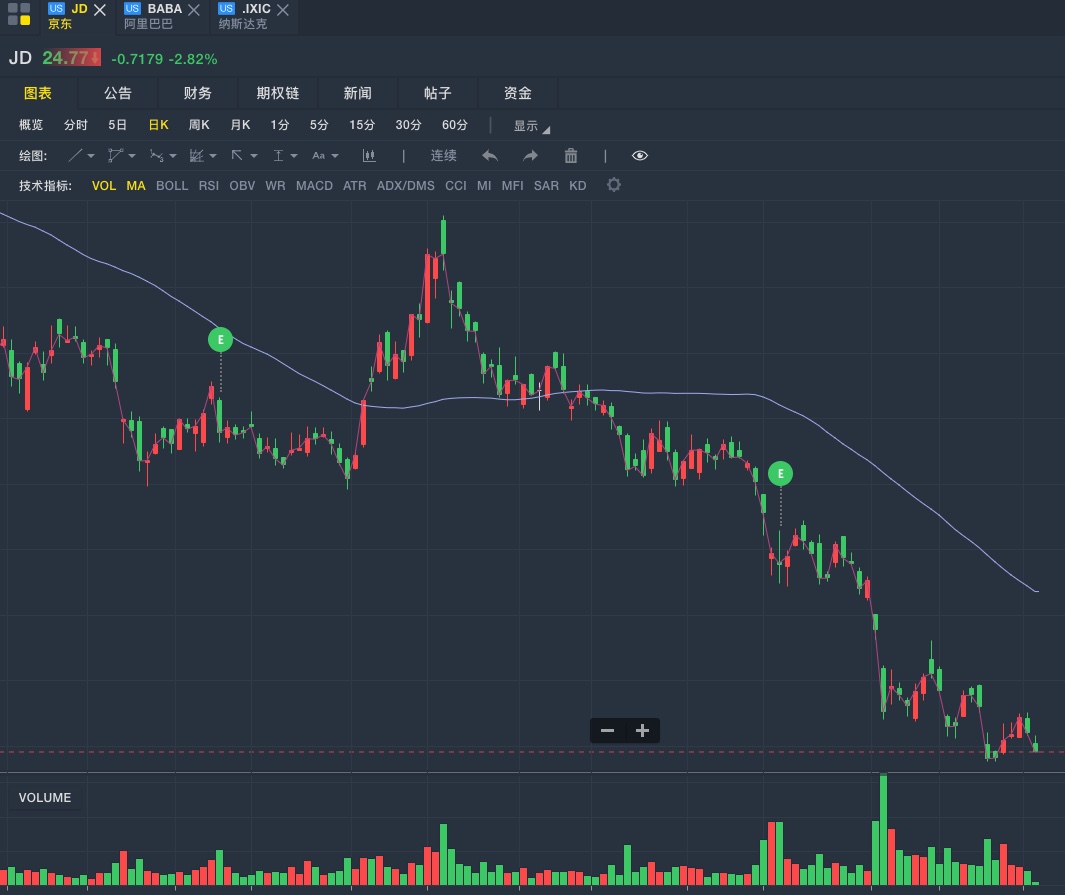Toggle drawing visibility with eye icon
The image size is (1065, 895).
640,156
